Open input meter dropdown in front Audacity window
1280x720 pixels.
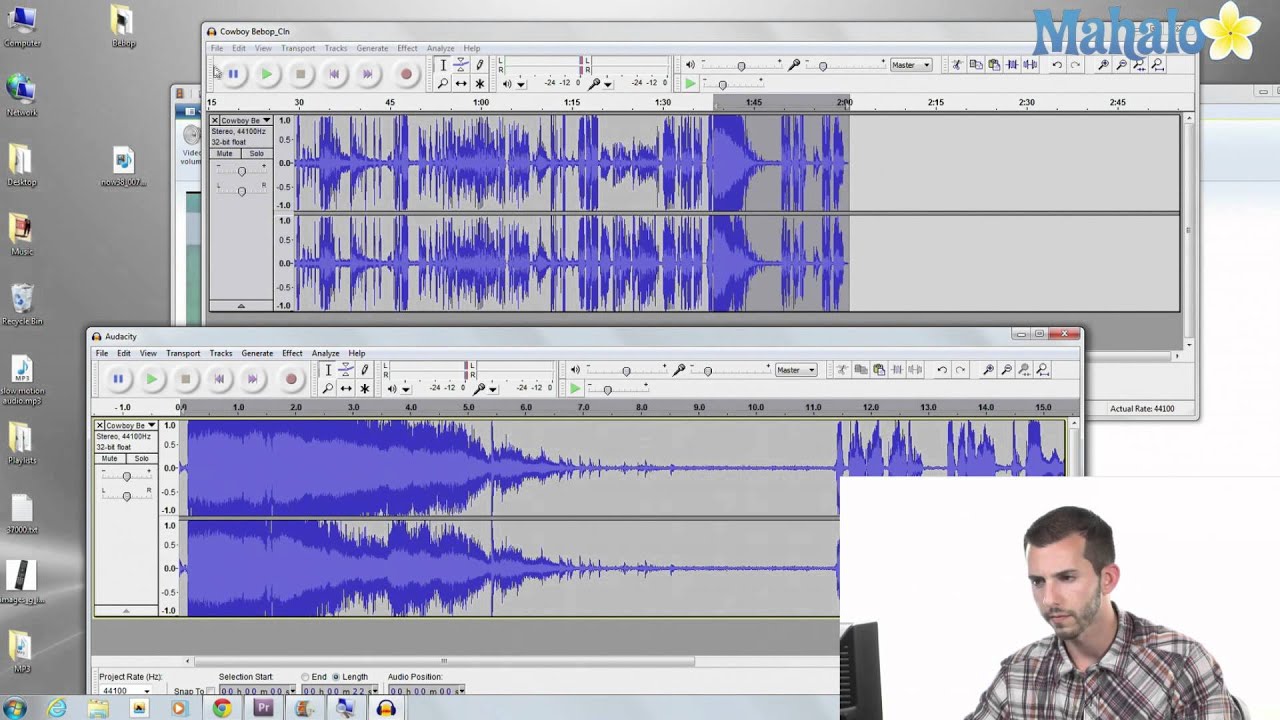492,388
